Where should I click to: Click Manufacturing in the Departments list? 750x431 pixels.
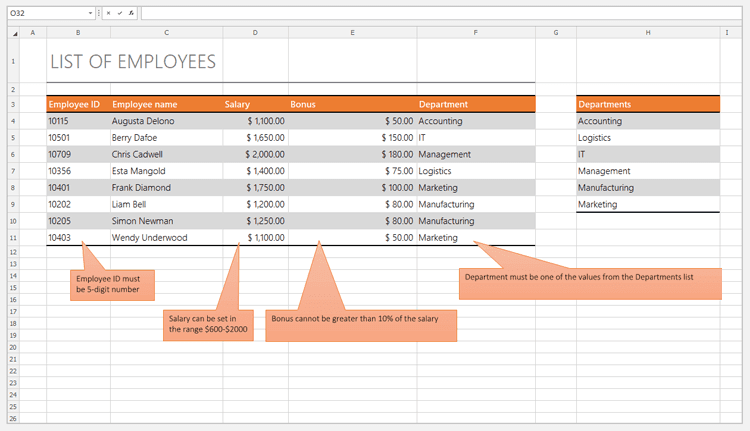pos(648,188)
